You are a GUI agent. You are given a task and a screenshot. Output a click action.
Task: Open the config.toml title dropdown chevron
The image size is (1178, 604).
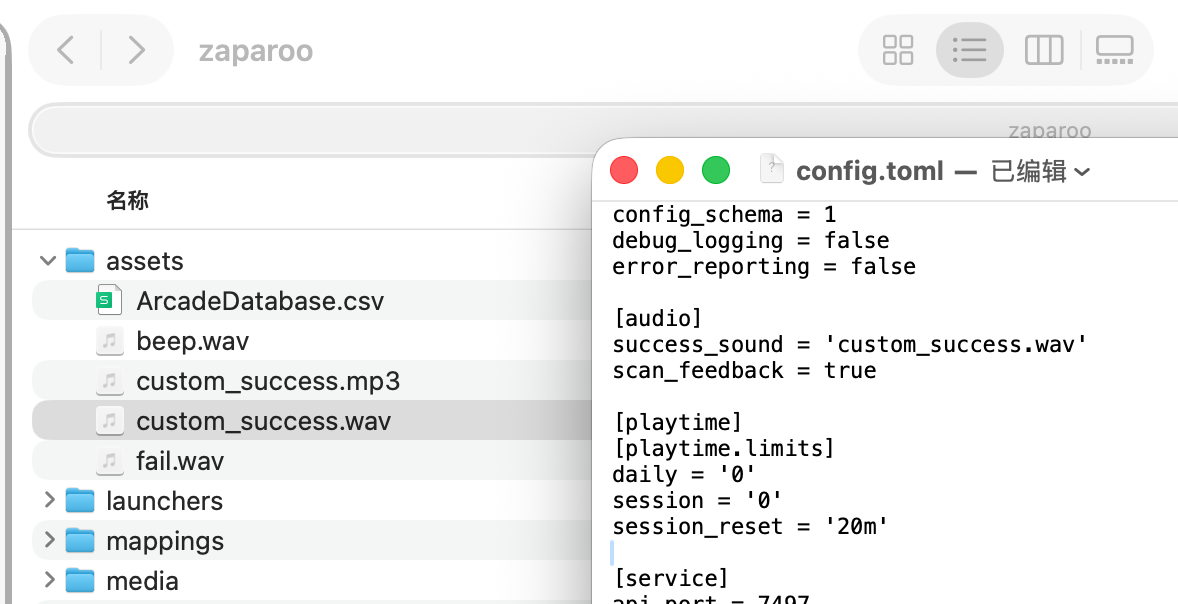pyautogui.click(x=1081, y=172)
